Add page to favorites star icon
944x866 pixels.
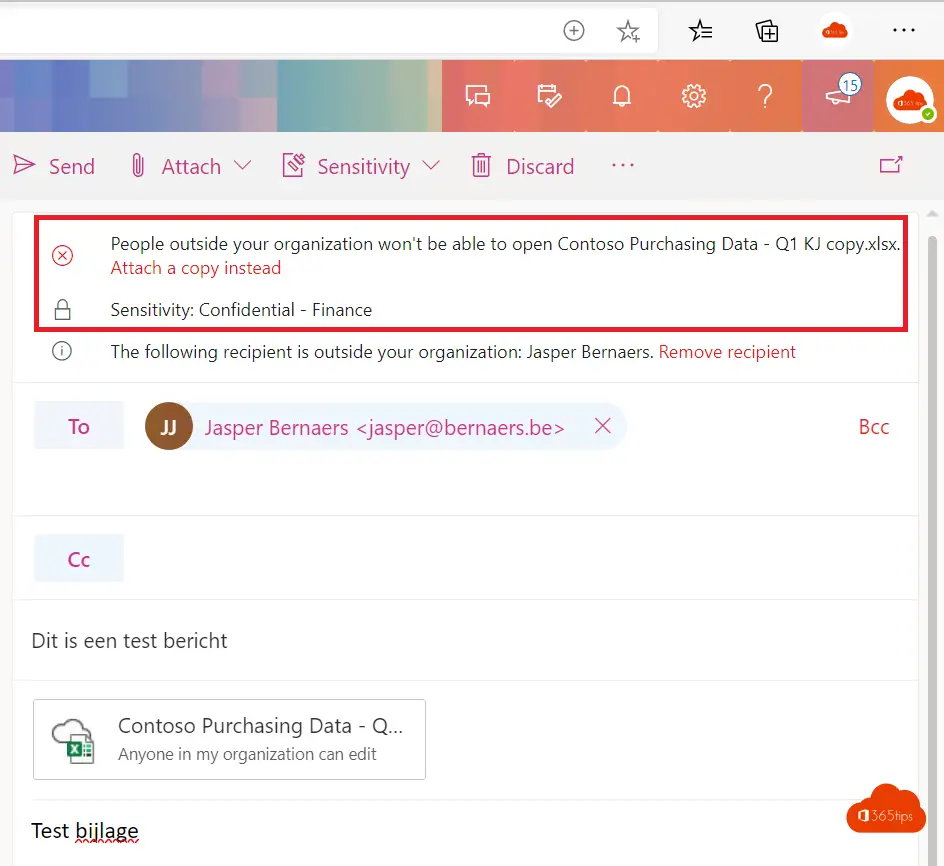tap(628, 31)
